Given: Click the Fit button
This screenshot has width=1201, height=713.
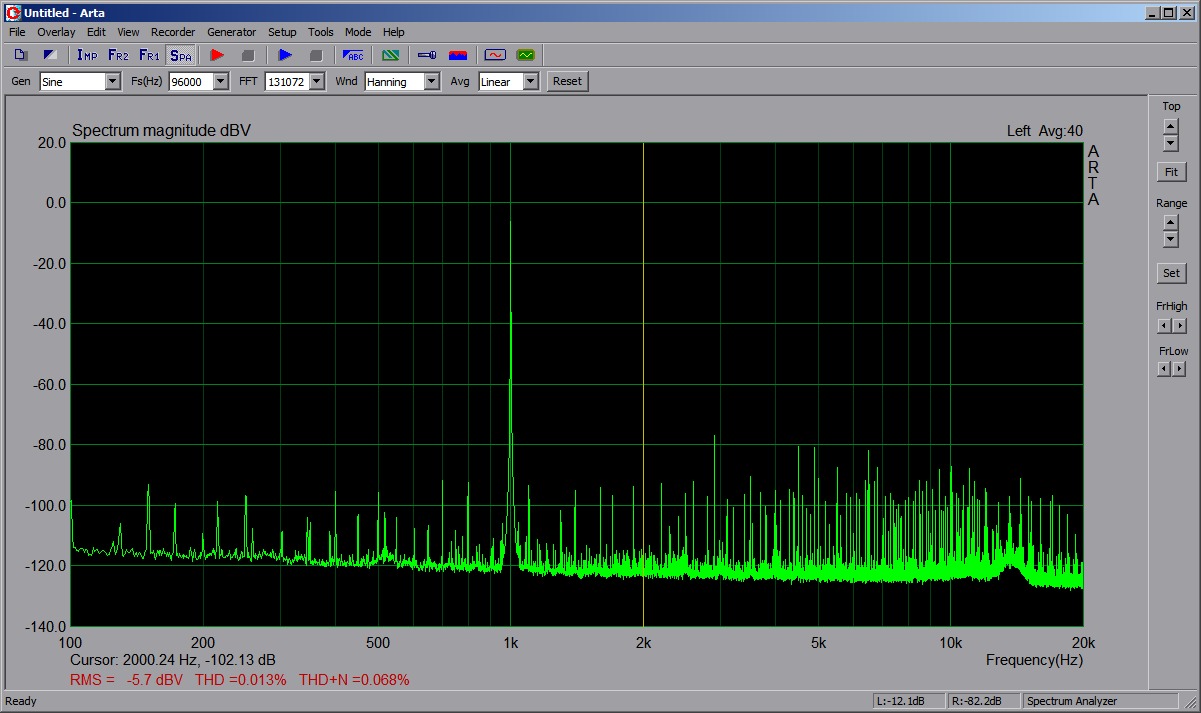Looking at the screenshot, I should [1171, 172].
